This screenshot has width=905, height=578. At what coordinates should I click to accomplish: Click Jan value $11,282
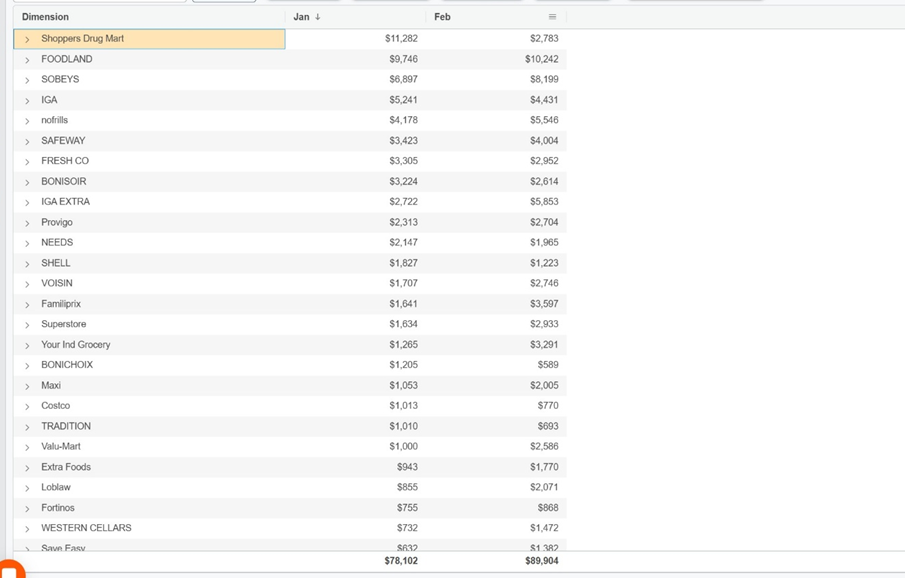pos(401,38)
